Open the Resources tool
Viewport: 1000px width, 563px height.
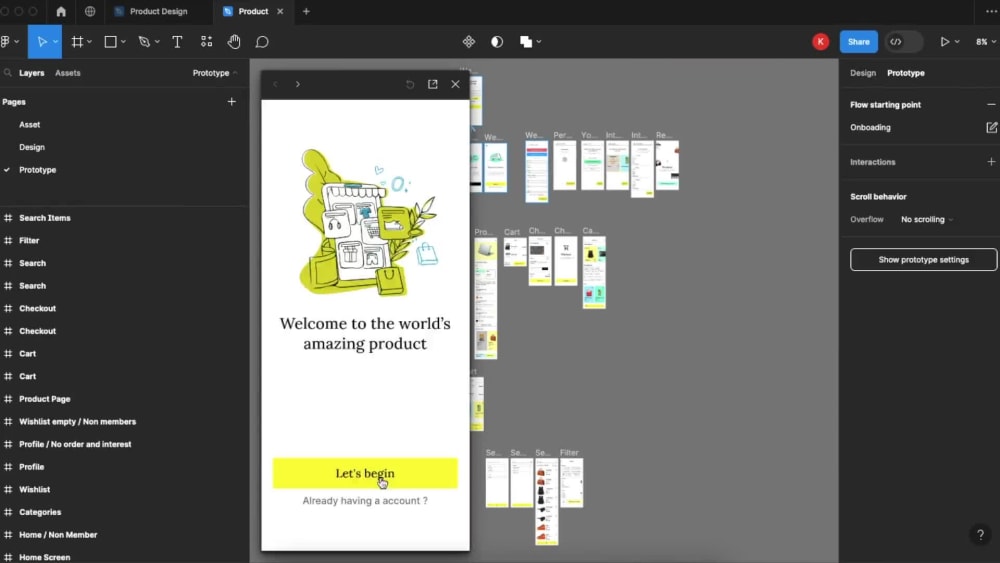206,41
